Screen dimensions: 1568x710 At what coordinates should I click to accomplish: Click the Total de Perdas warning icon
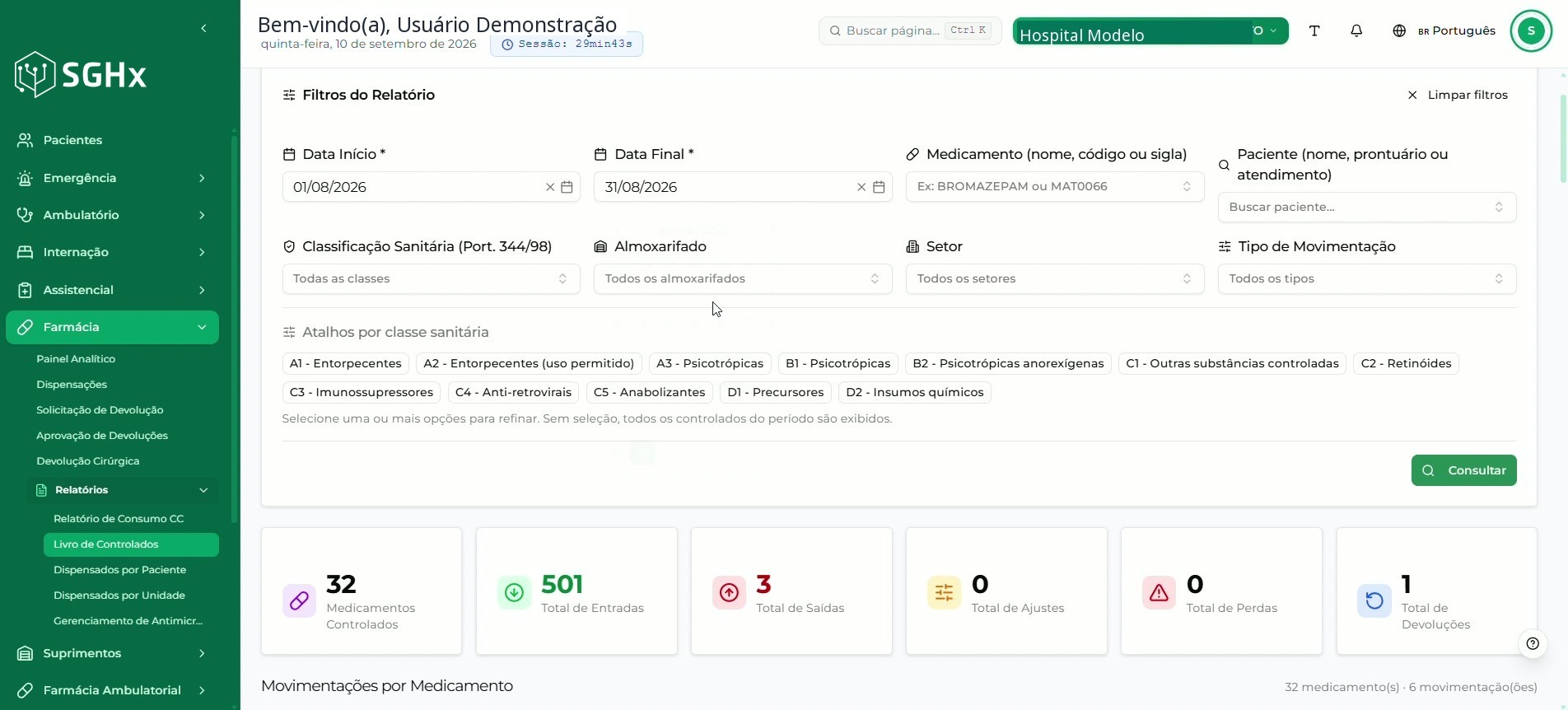pos(1159,592)
